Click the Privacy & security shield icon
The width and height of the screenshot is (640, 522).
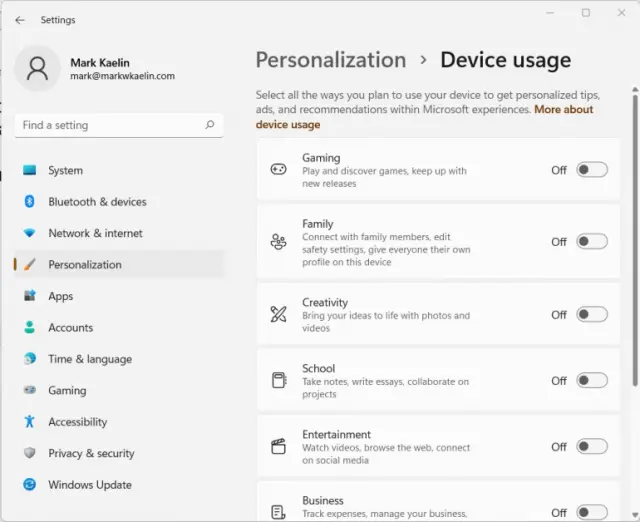[x=29, y=453]
